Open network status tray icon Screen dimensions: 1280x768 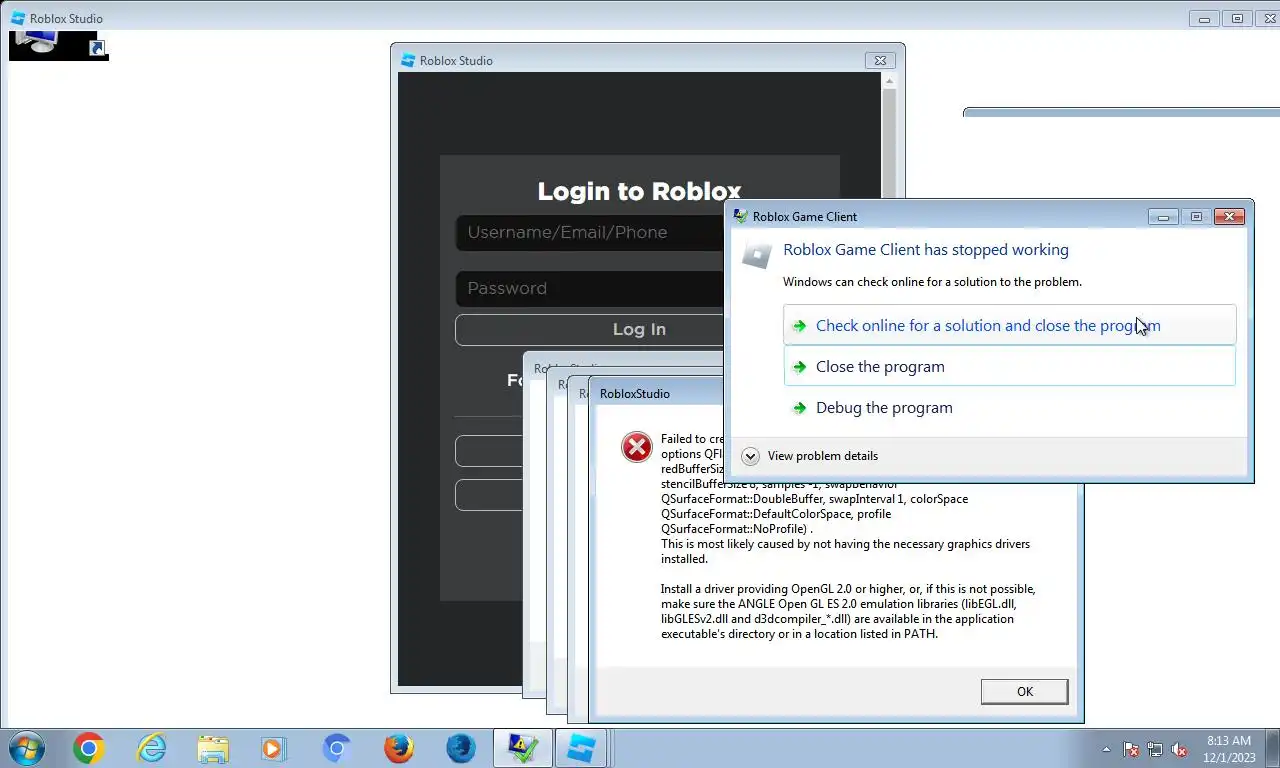coord(1155,749)
